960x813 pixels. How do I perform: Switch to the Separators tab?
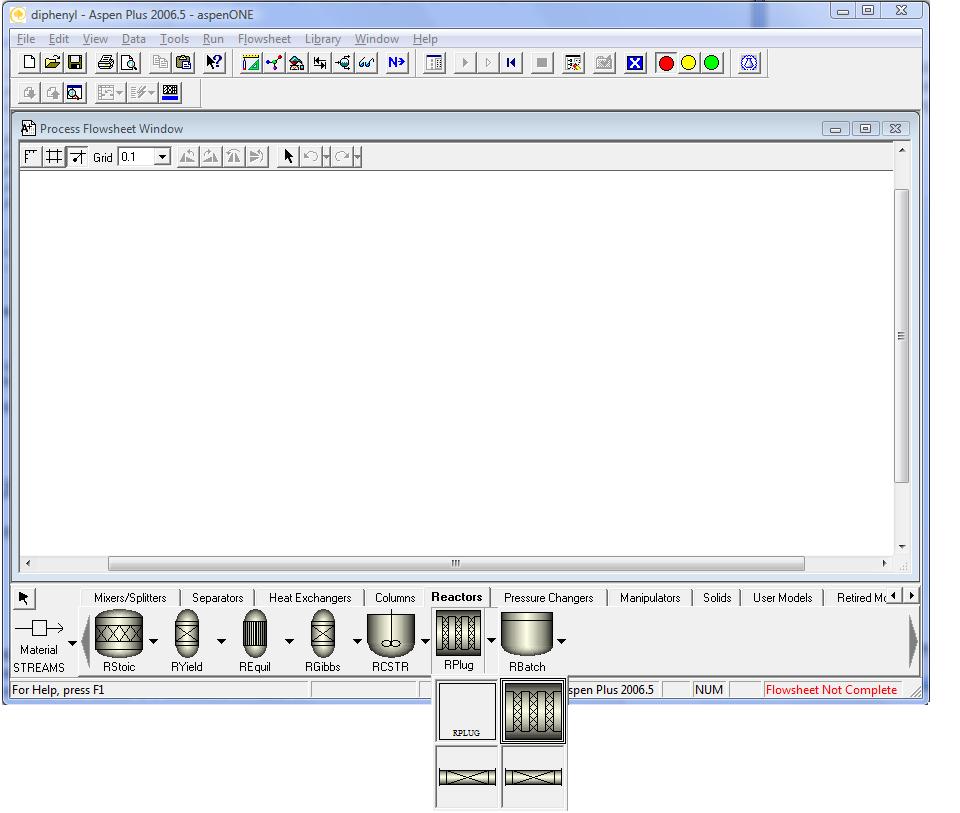click(217, 598)
